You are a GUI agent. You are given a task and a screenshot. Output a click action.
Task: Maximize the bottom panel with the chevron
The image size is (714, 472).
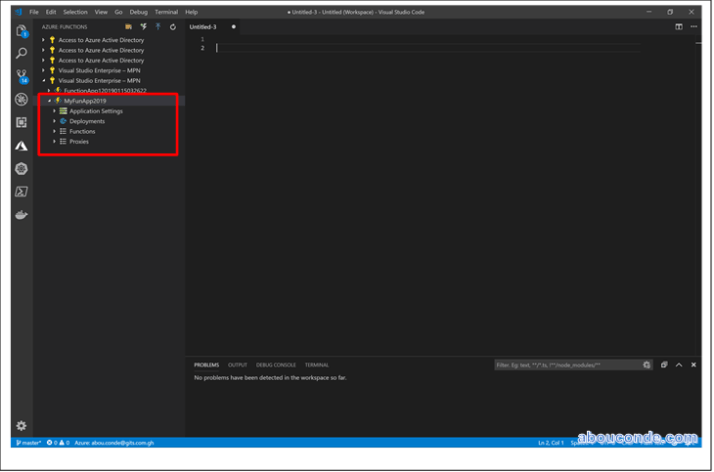point(679,365)
